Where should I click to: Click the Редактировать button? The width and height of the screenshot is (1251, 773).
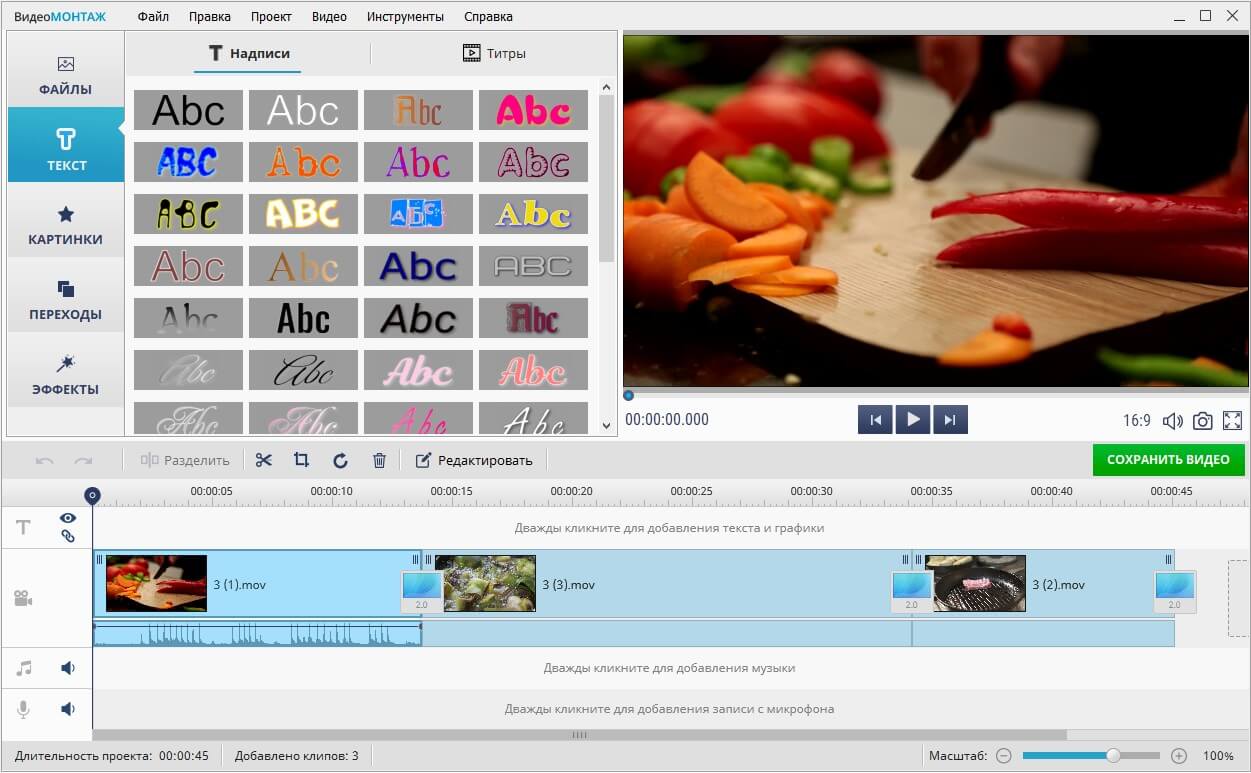pyautogui.click(x=474, y=460)
